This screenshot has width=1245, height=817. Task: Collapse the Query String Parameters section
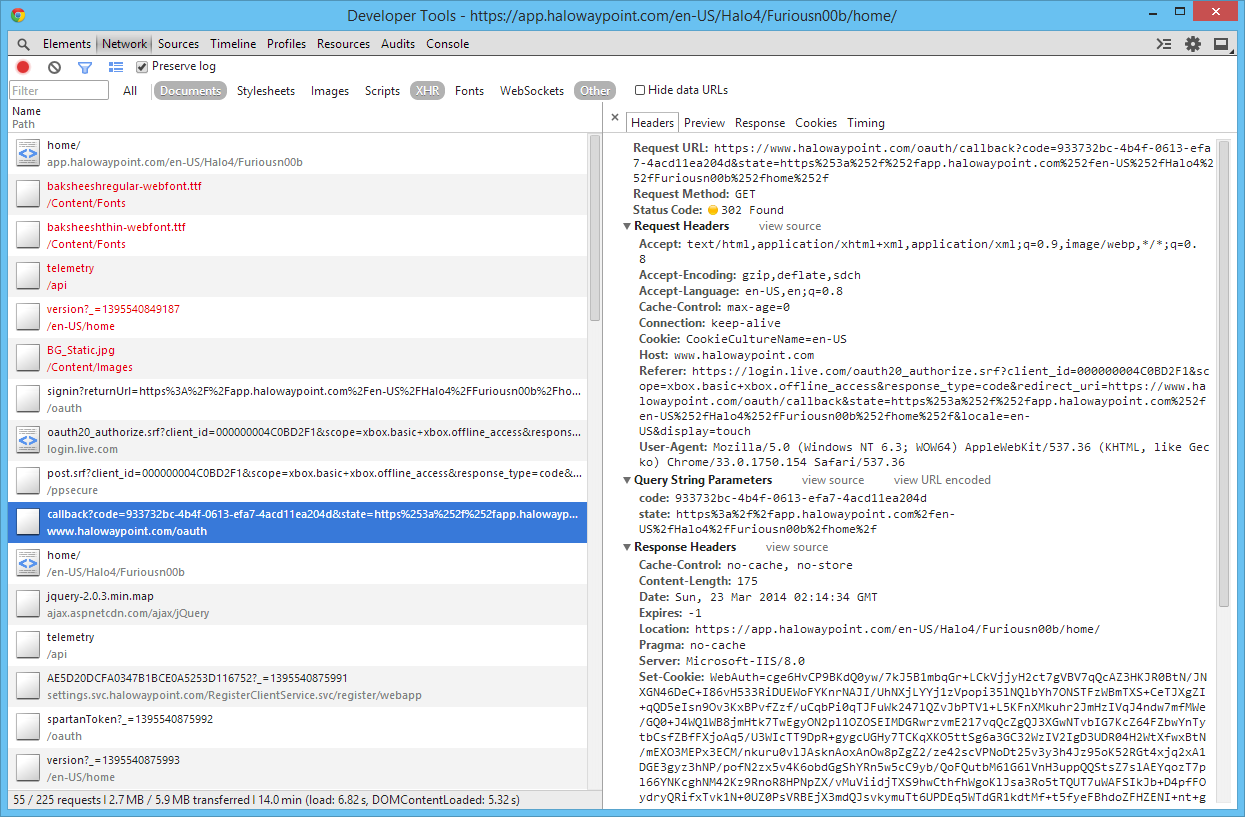click(627, 481)
